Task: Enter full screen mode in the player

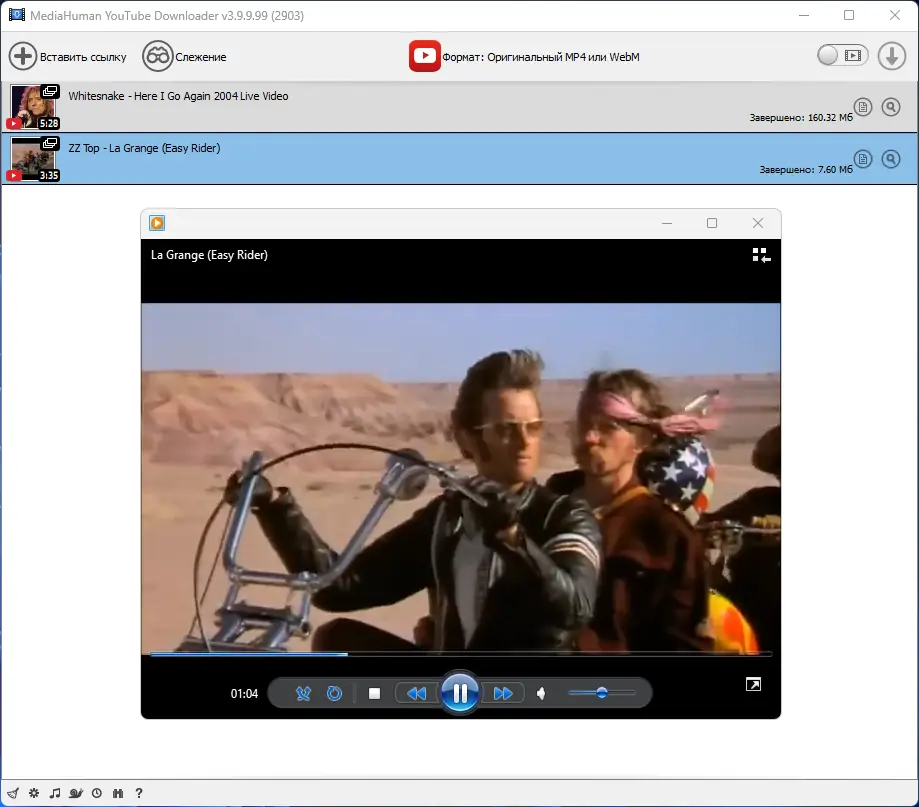Action: click(x=753, y=684)
